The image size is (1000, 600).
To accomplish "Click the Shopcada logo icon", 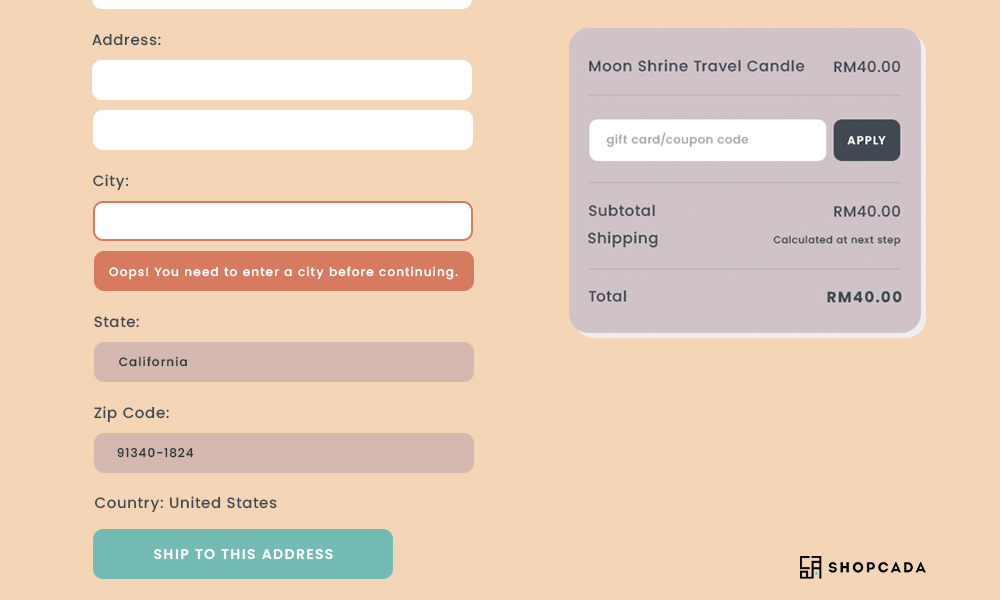I will (811, 567).
